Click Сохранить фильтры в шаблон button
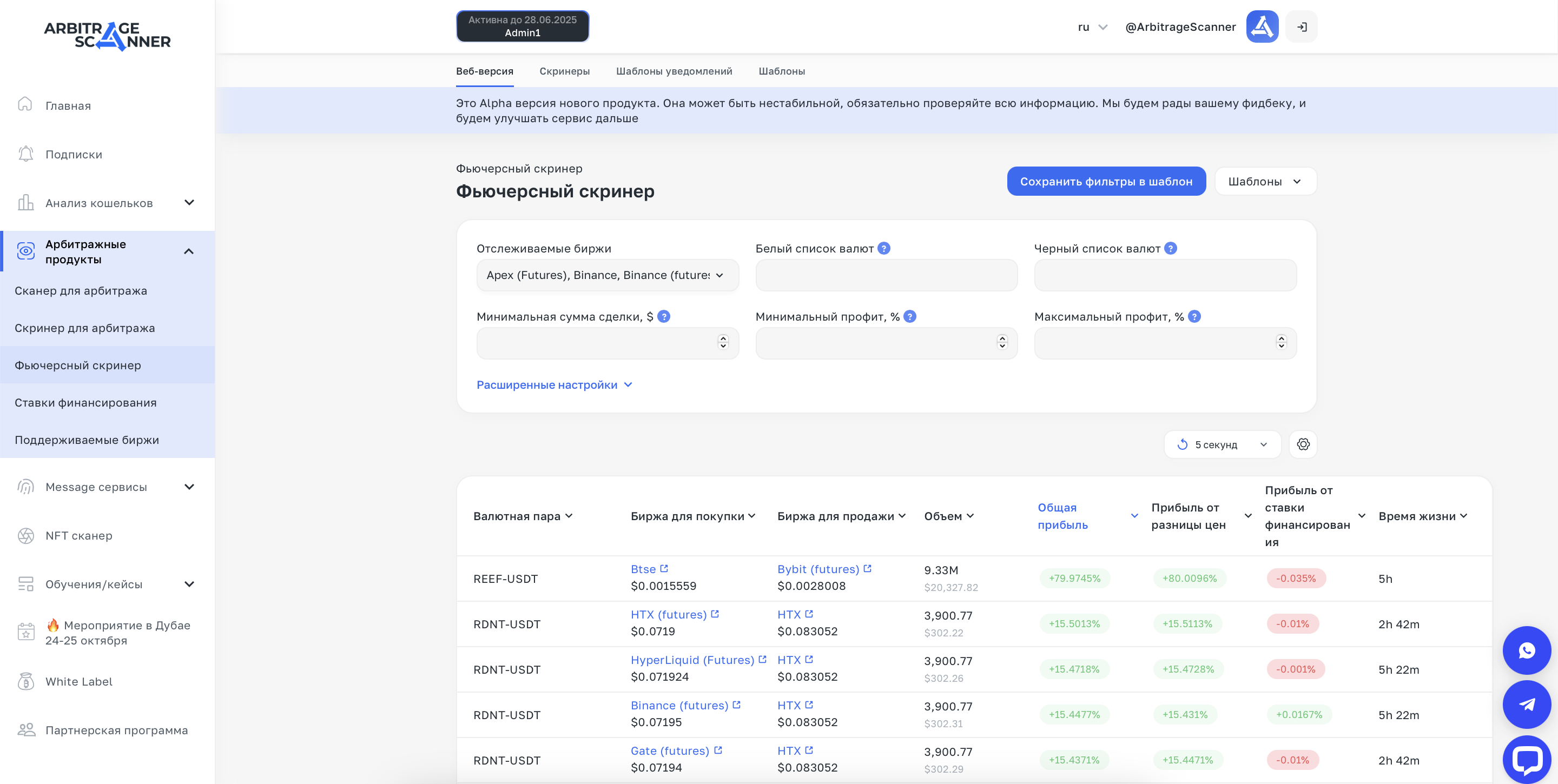 point(1106,181)
